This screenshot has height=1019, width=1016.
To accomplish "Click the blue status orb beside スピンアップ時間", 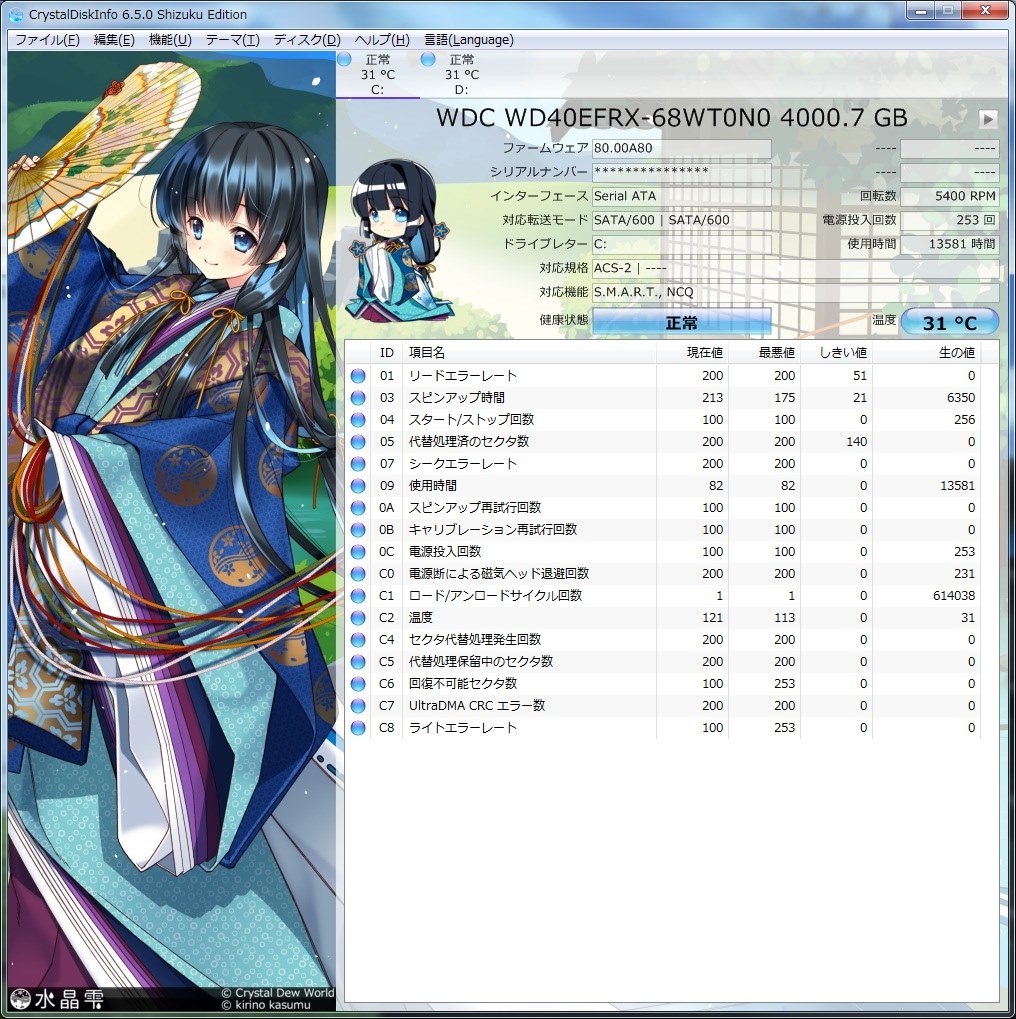I will [360, 397].
